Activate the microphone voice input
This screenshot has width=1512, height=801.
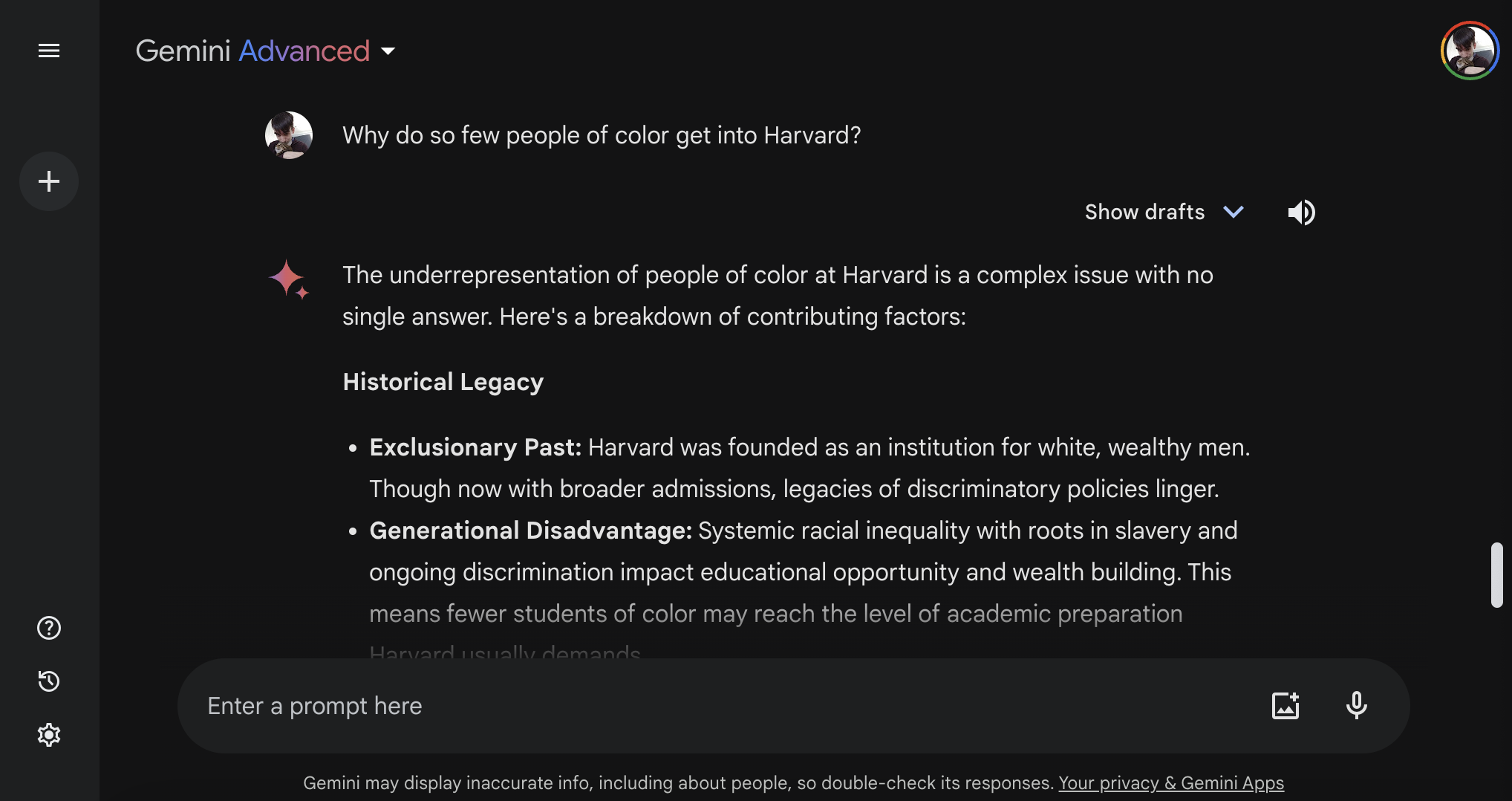(x=1356, y=705)
